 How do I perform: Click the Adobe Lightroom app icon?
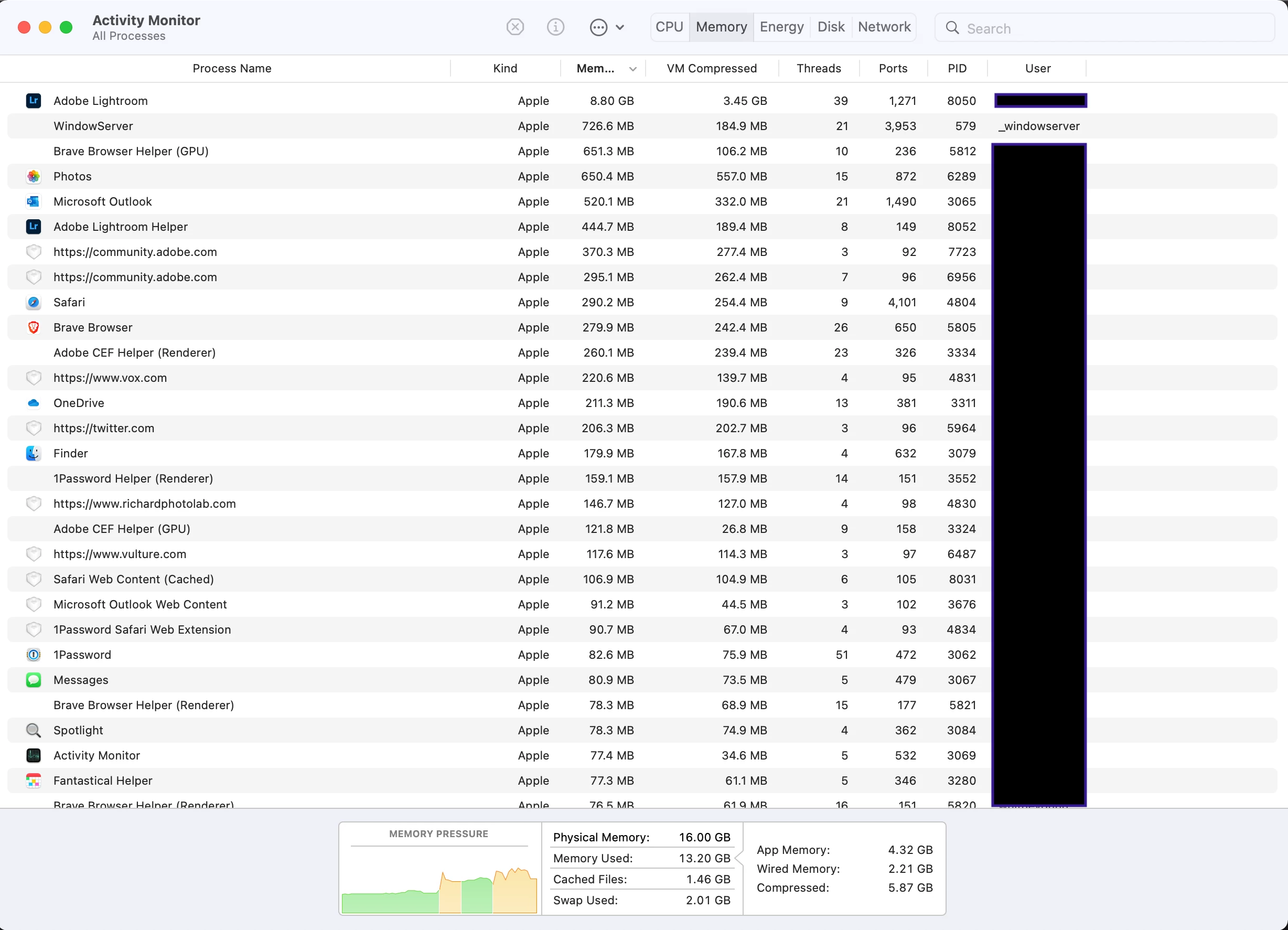click(x=34, y=101)
